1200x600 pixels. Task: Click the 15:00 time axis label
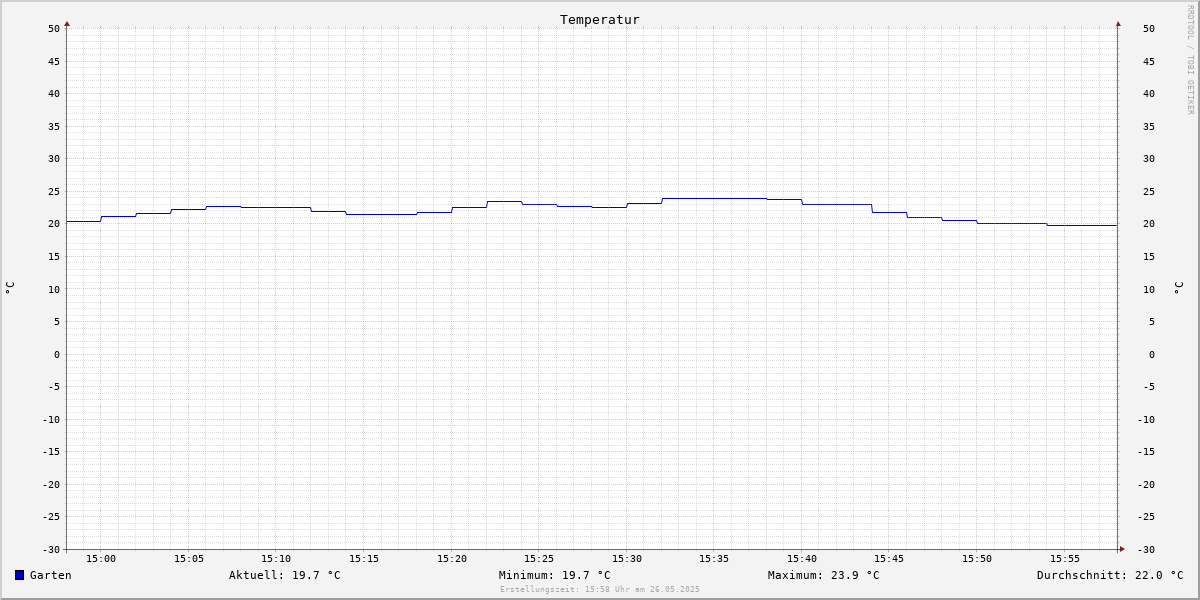(x=101, y=559)
